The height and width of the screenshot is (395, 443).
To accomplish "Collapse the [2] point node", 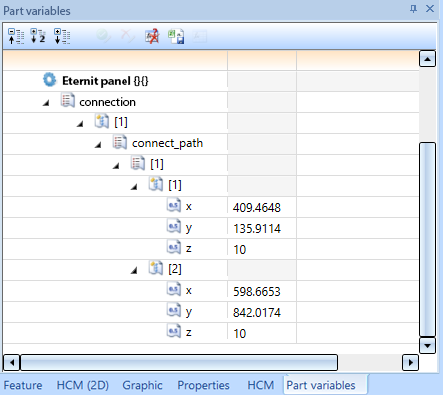I will click(134, 271).
